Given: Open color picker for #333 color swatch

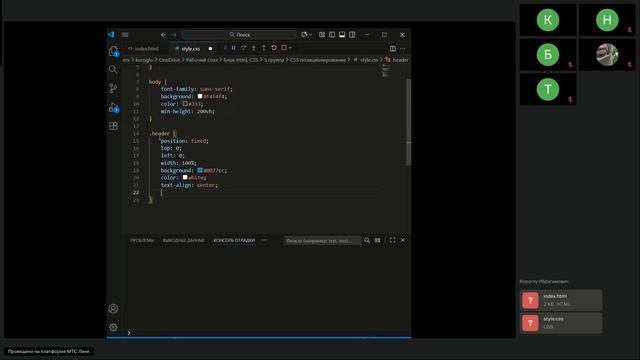Looking at the screenshot, I should click(185, 104).
